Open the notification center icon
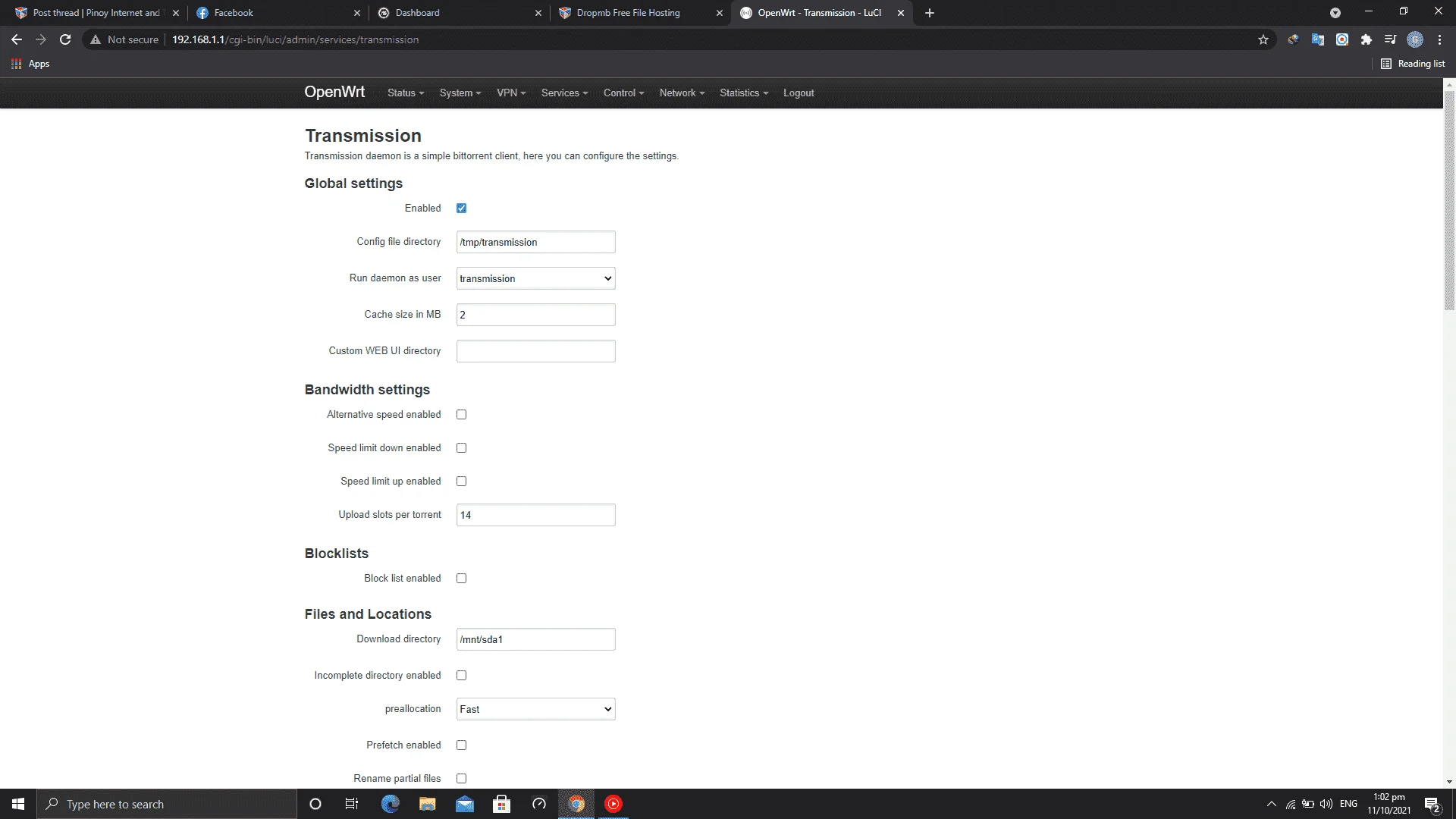This screenshot has height=819, width=1456. pos(1432,805)
